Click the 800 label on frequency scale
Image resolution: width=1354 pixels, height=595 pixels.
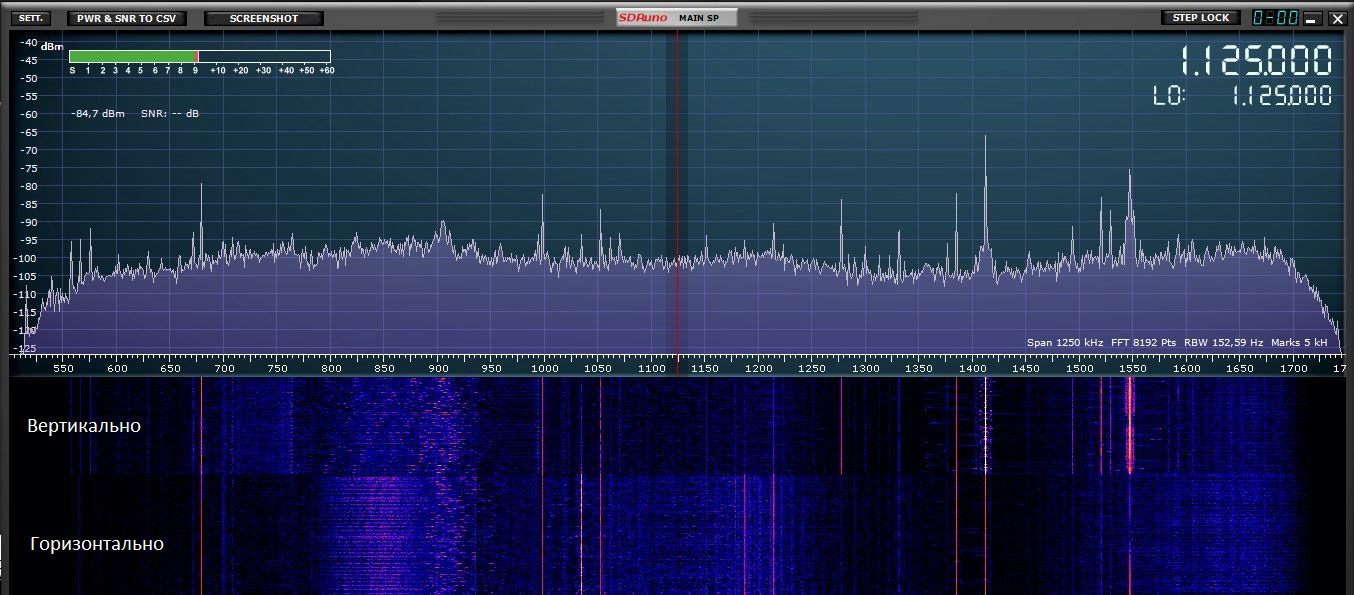[x=331, y=369]
